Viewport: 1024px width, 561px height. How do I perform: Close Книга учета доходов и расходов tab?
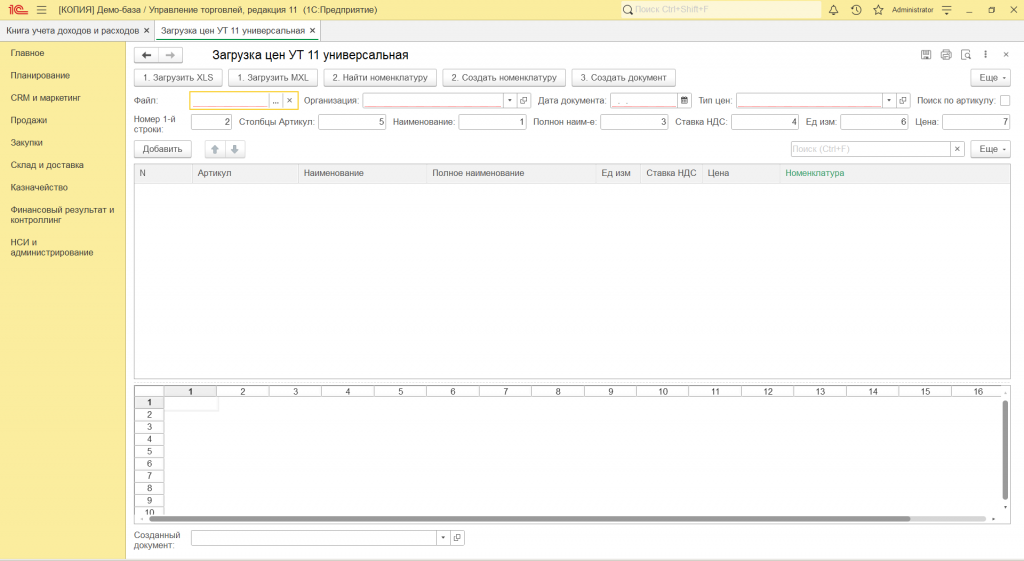tap(147, 31)
